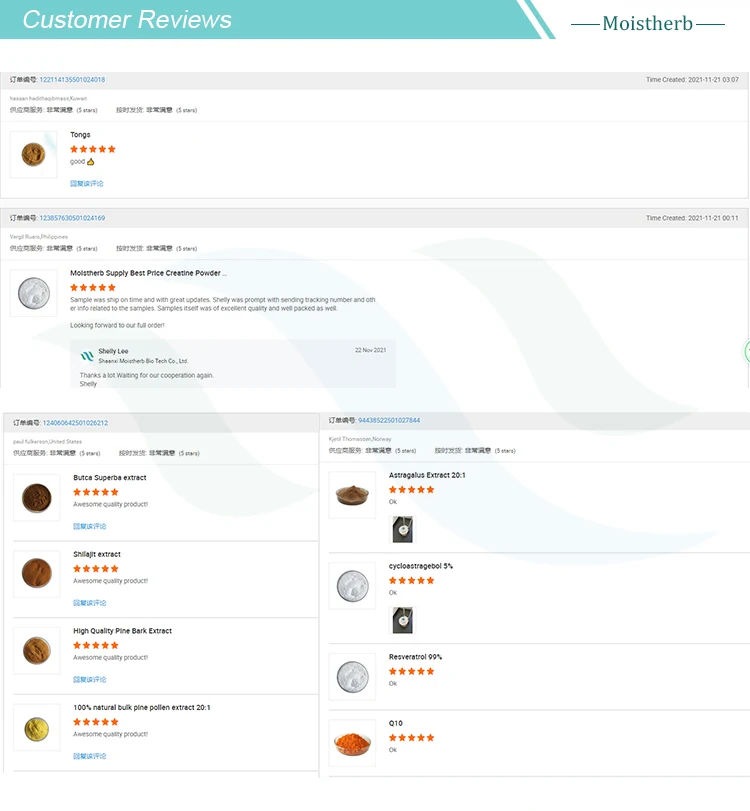
Task: Open order number 122114135501024018
Action: (72, 80)
